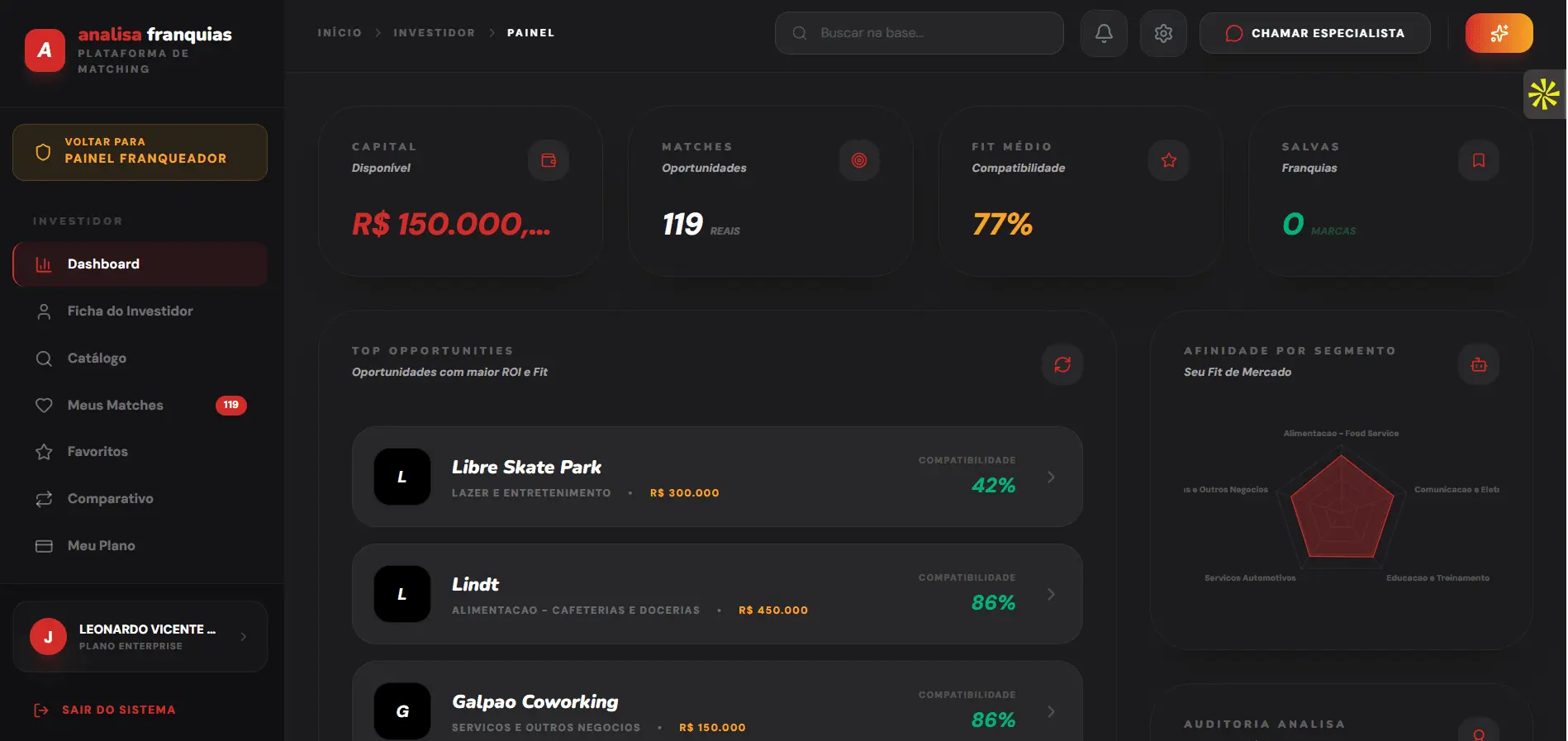Click the bookmark icon in Salvas card
Screen dimensions: 1568x741
1479,160
